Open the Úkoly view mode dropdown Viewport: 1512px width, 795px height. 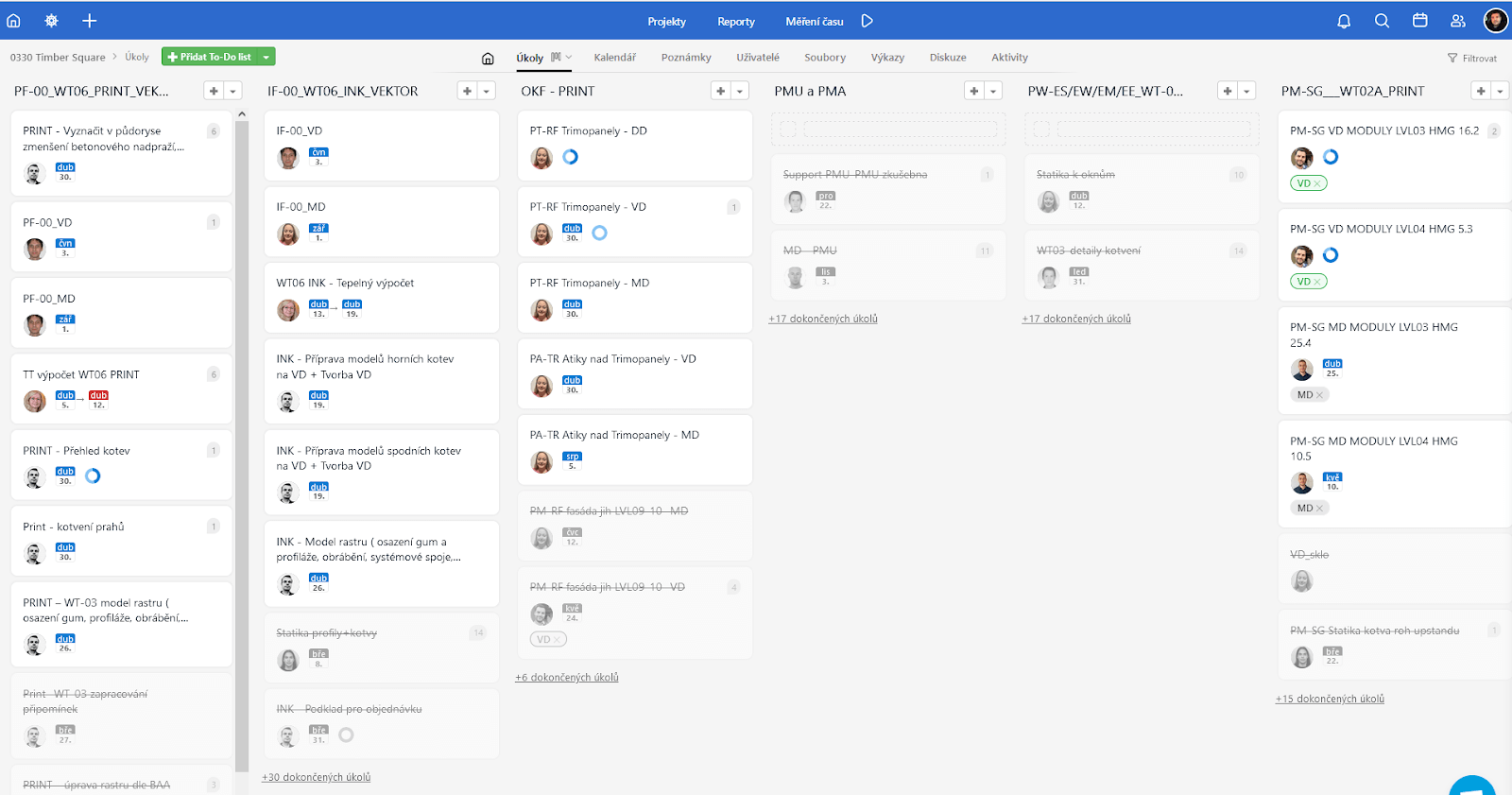click(x=562, y=57)
